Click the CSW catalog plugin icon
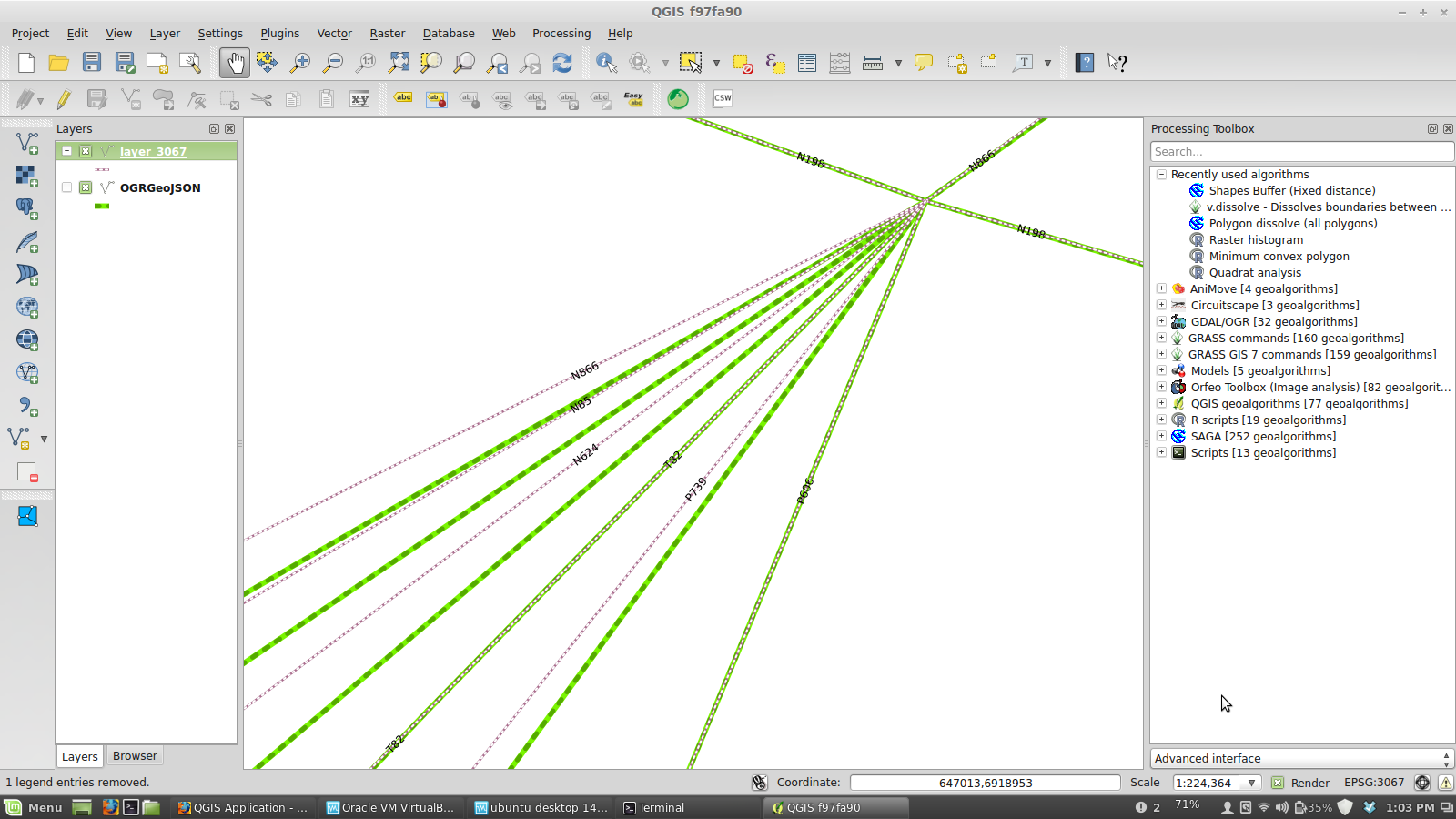Screen dimensions: 1456x819 [x=723, y=98]
